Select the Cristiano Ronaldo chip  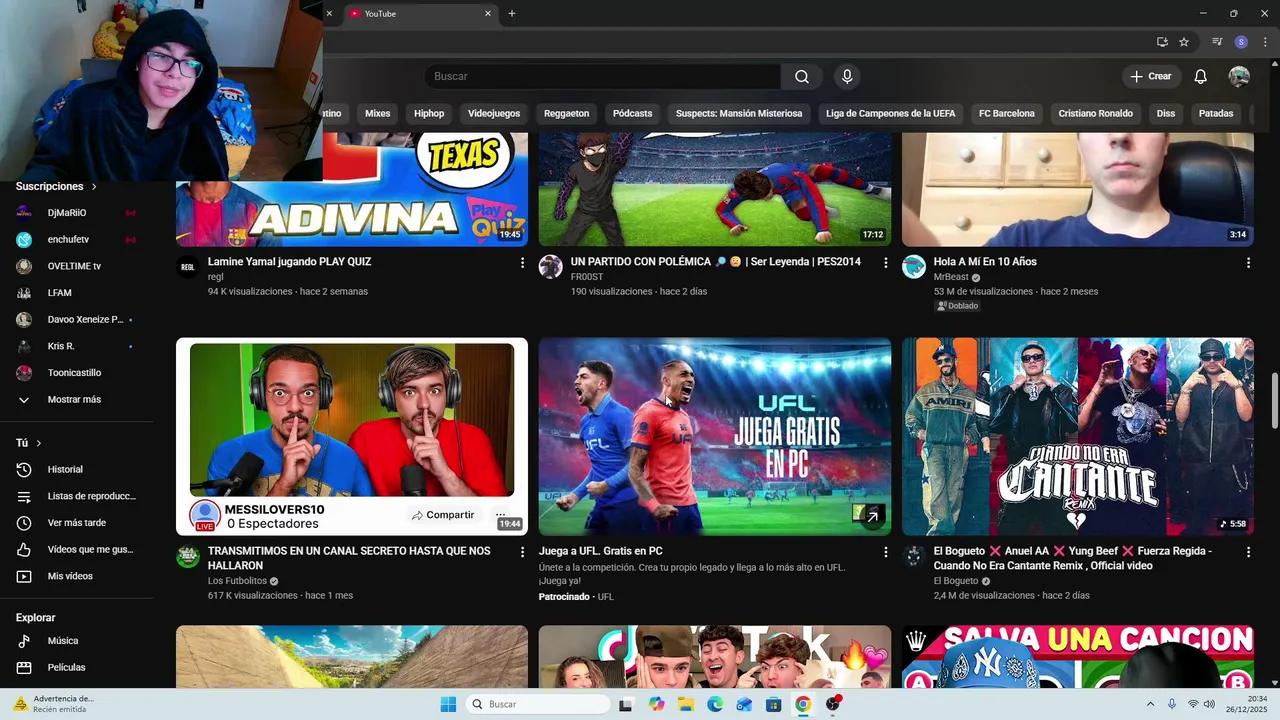pyautogui.click(x=1096, y=114)
